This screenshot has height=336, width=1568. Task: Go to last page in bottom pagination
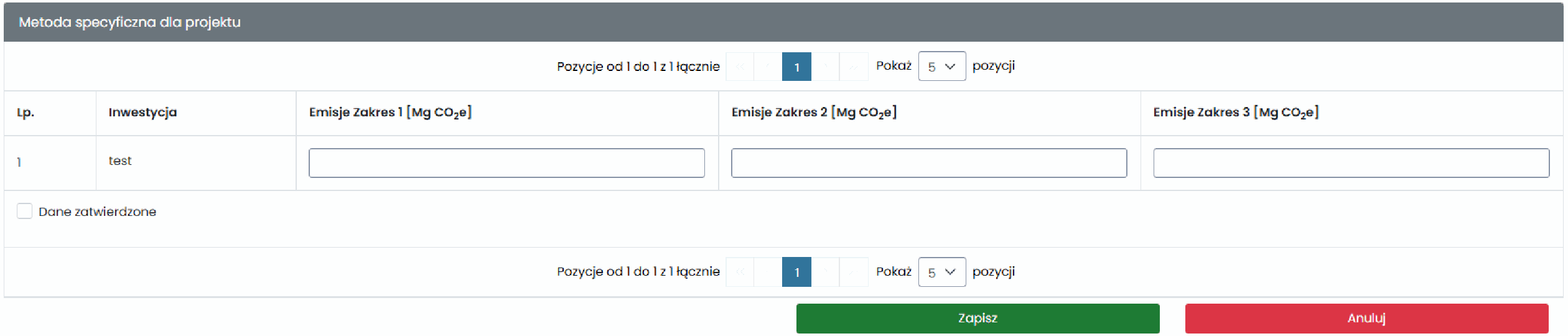click(x=854, y=272)
